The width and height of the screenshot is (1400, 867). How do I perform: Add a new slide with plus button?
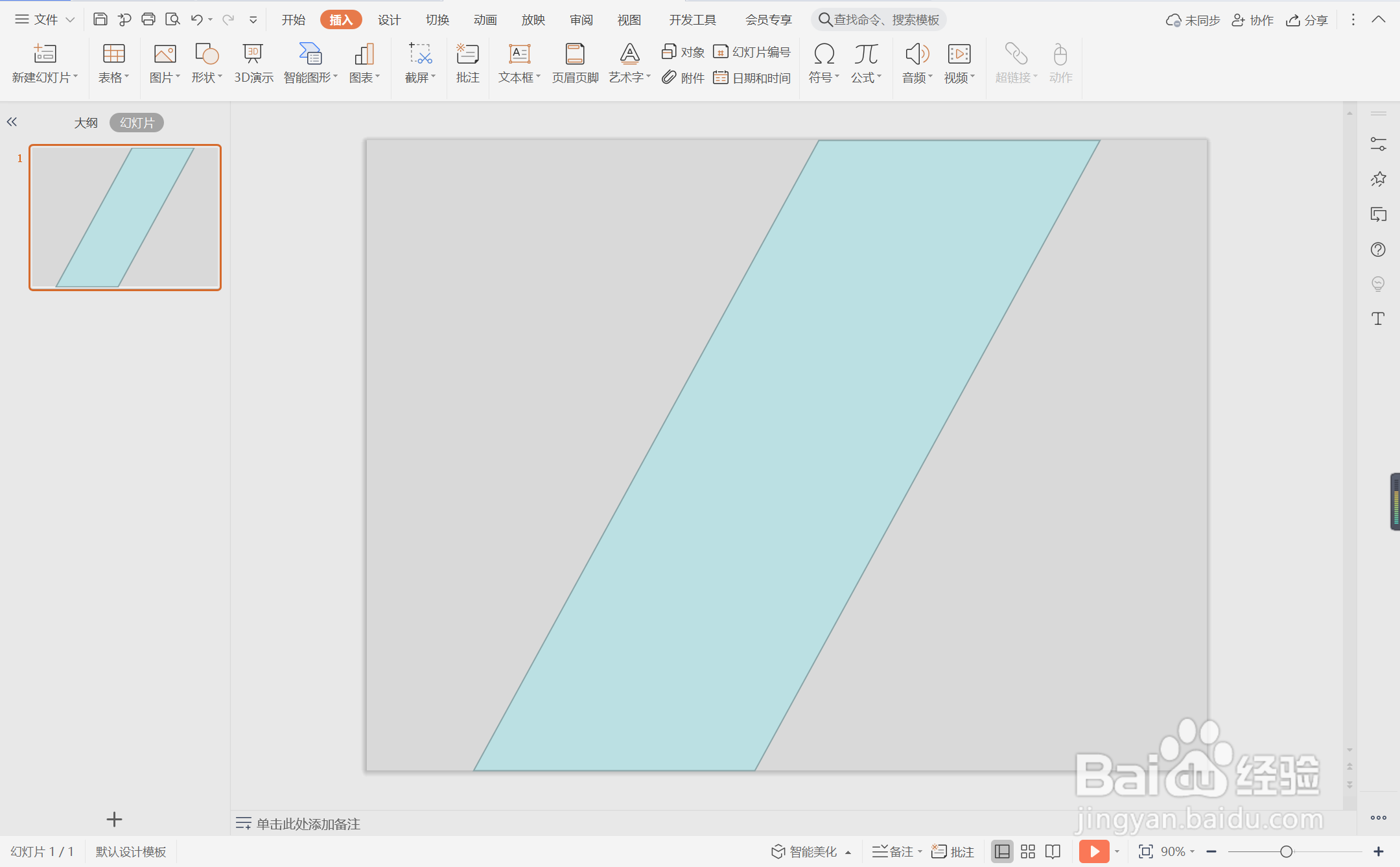[114, 820]
